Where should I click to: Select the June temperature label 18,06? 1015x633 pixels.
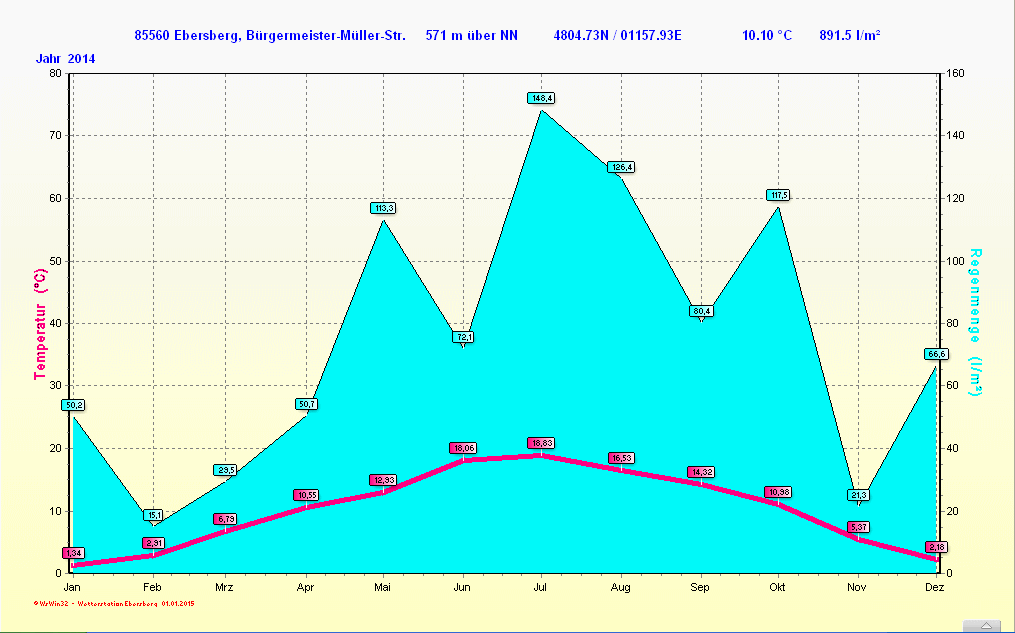click(x=462, y=448)
